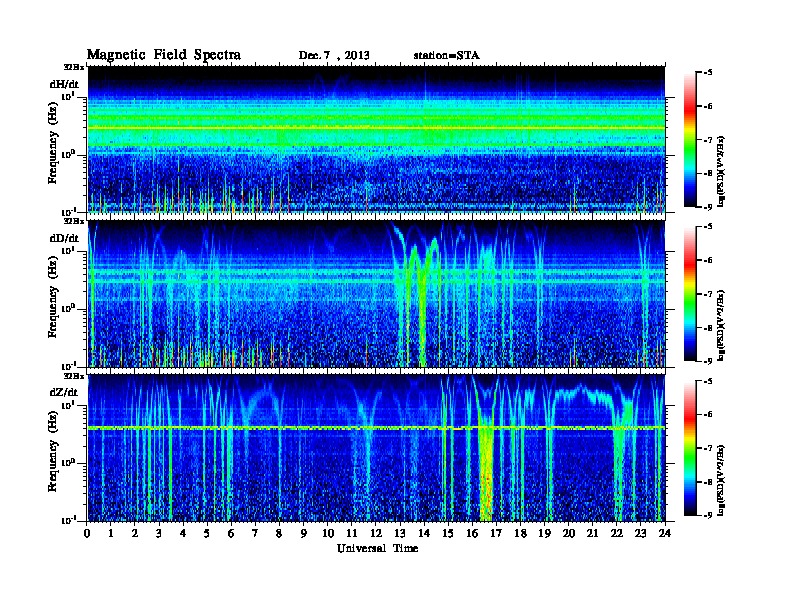Click hour tick label '13' on time axis

click(400, 533)
